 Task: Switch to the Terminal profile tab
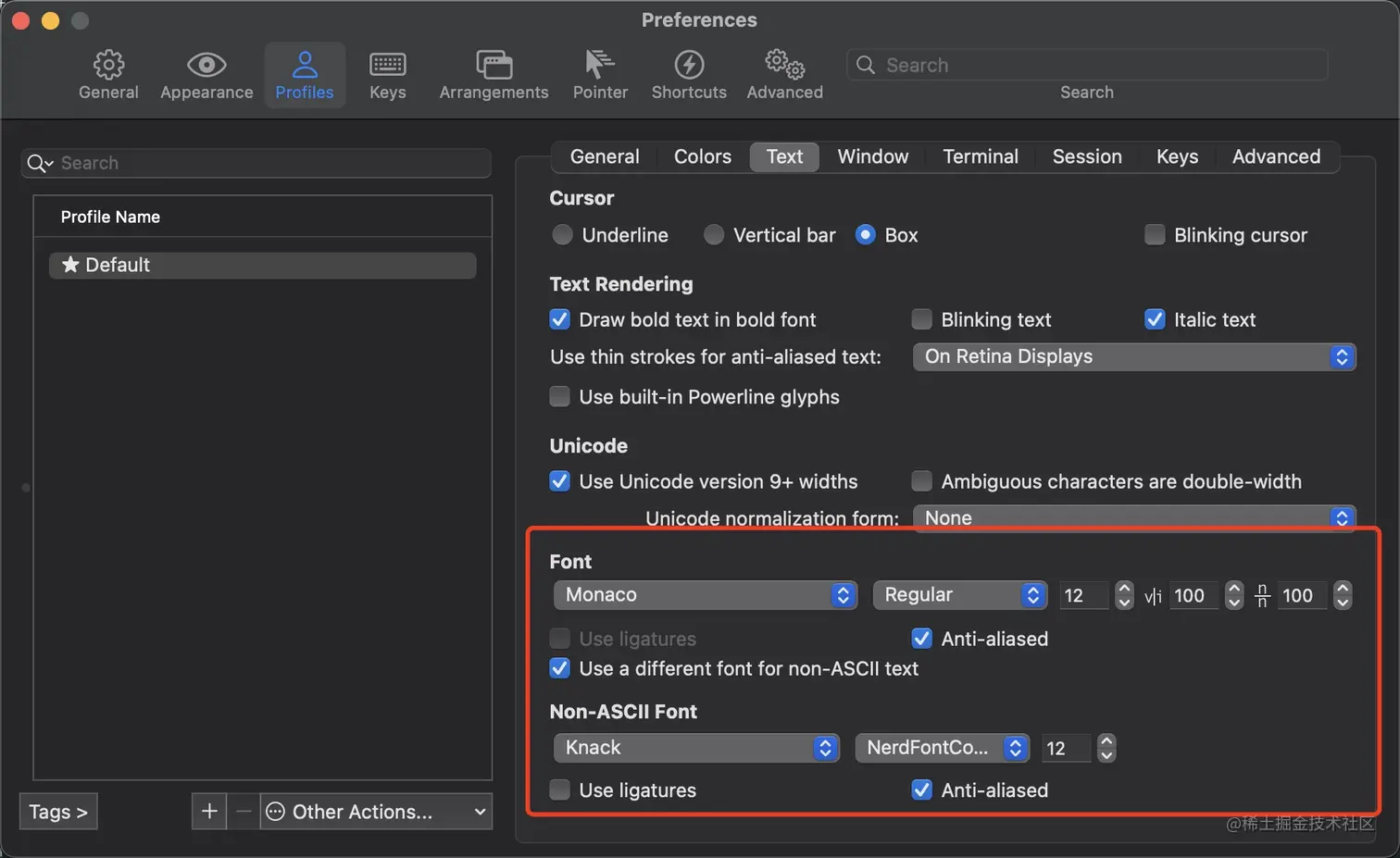click(980, 156)
